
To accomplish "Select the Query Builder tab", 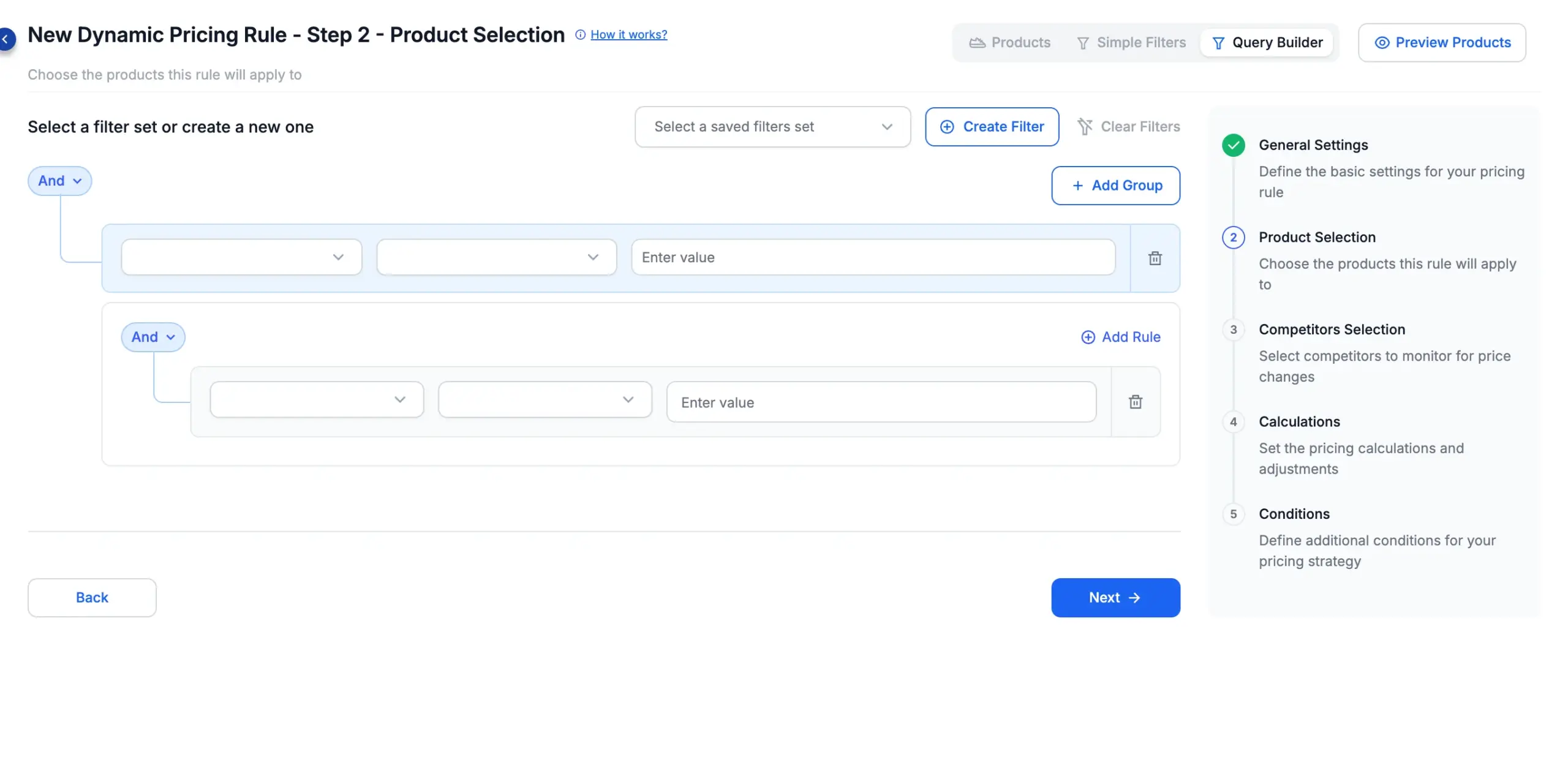I will point(1267,43).
